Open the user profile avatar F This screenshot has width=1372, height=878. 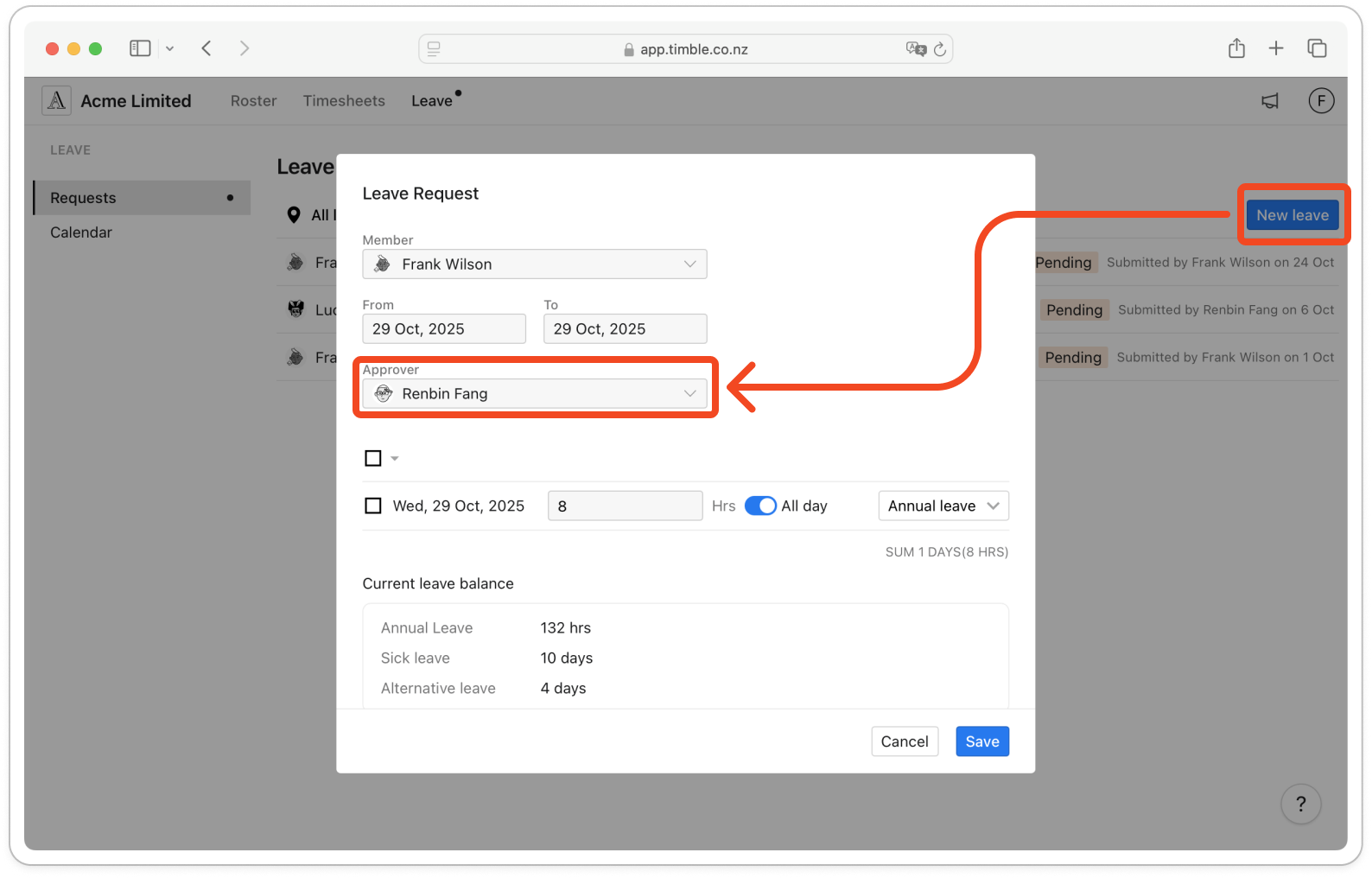click(x=1321, y=101)
